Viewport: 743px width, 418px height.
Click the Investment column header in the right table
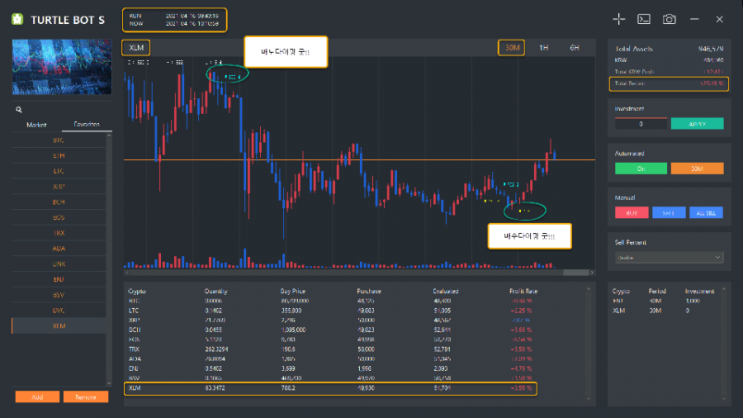point(699,291)
